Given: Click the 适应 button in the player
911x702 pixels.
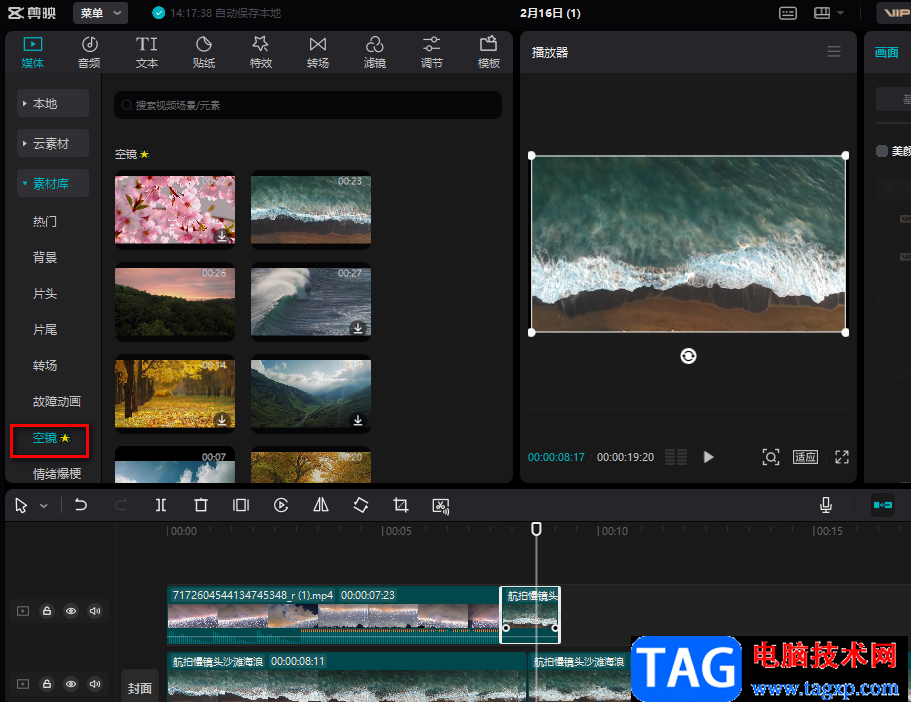Looking at the screenshot, I should [x=805, y=457].
